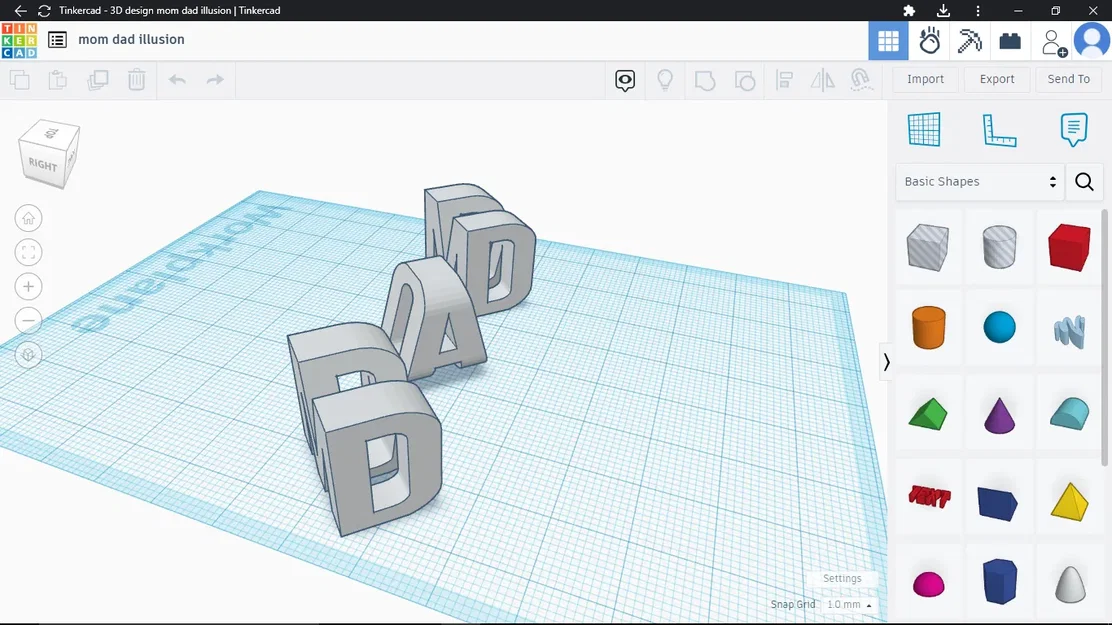Zoom out with the minus button
Image resolution: width=1112 pixels, height=625 pixels.
[28, 321]
